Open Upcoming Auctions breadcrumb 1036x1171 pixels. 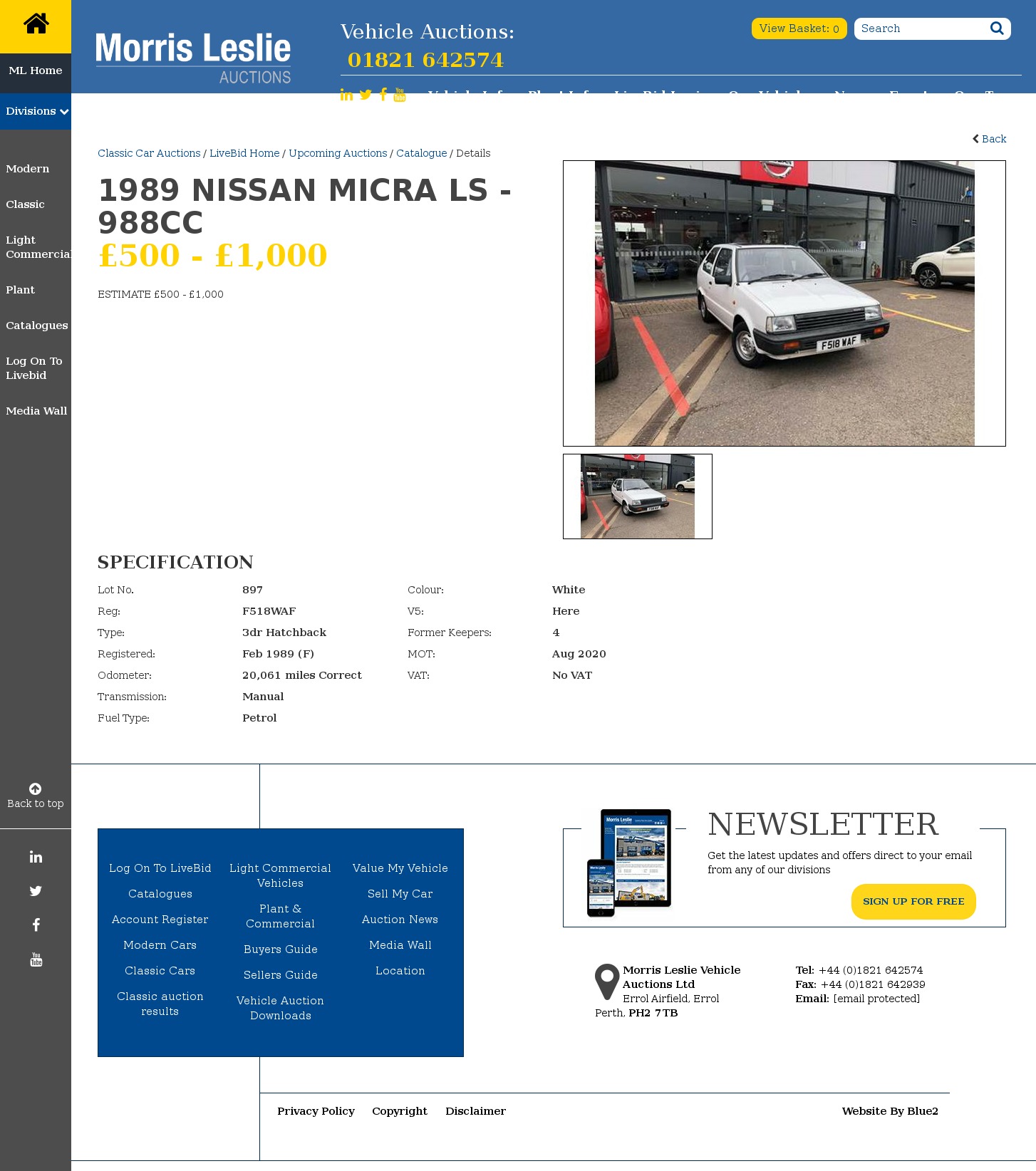point(338,153)
